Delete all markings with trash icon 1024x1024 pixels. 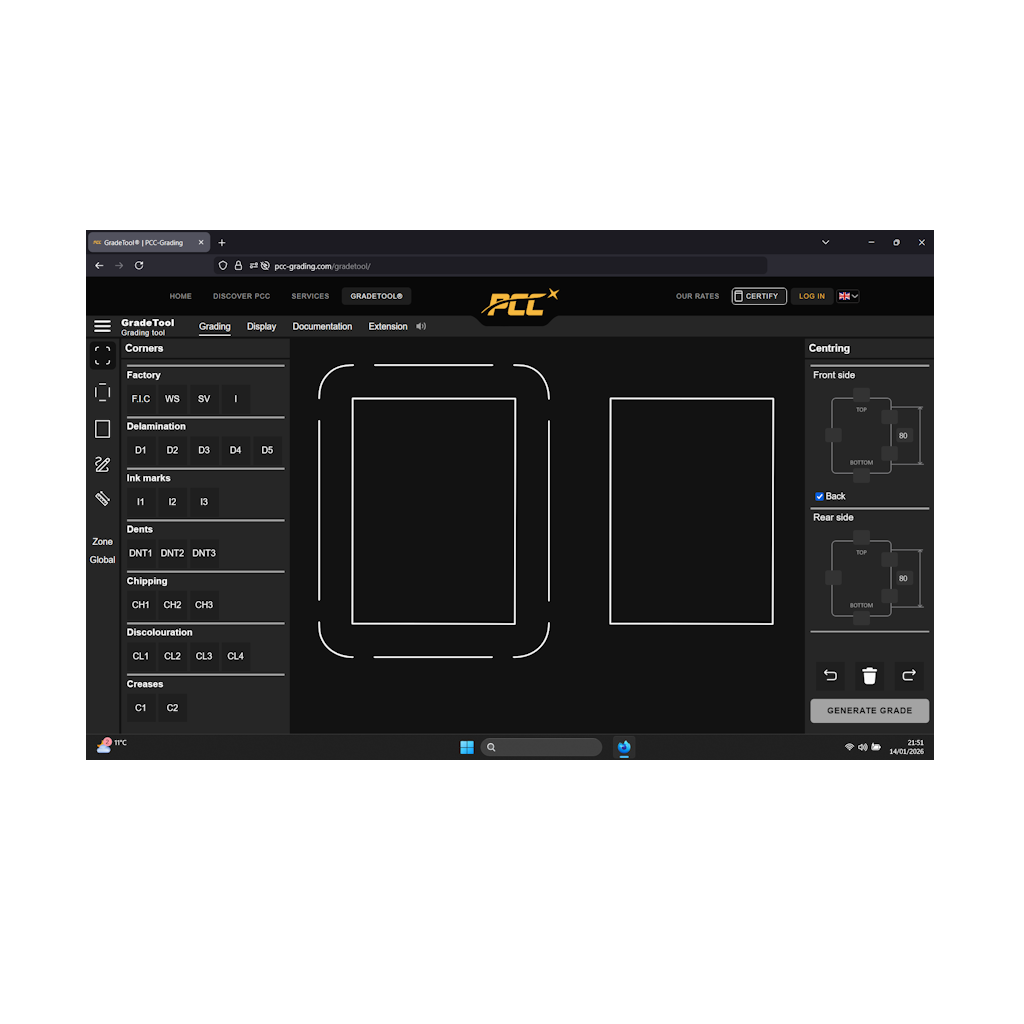point(869,675)
